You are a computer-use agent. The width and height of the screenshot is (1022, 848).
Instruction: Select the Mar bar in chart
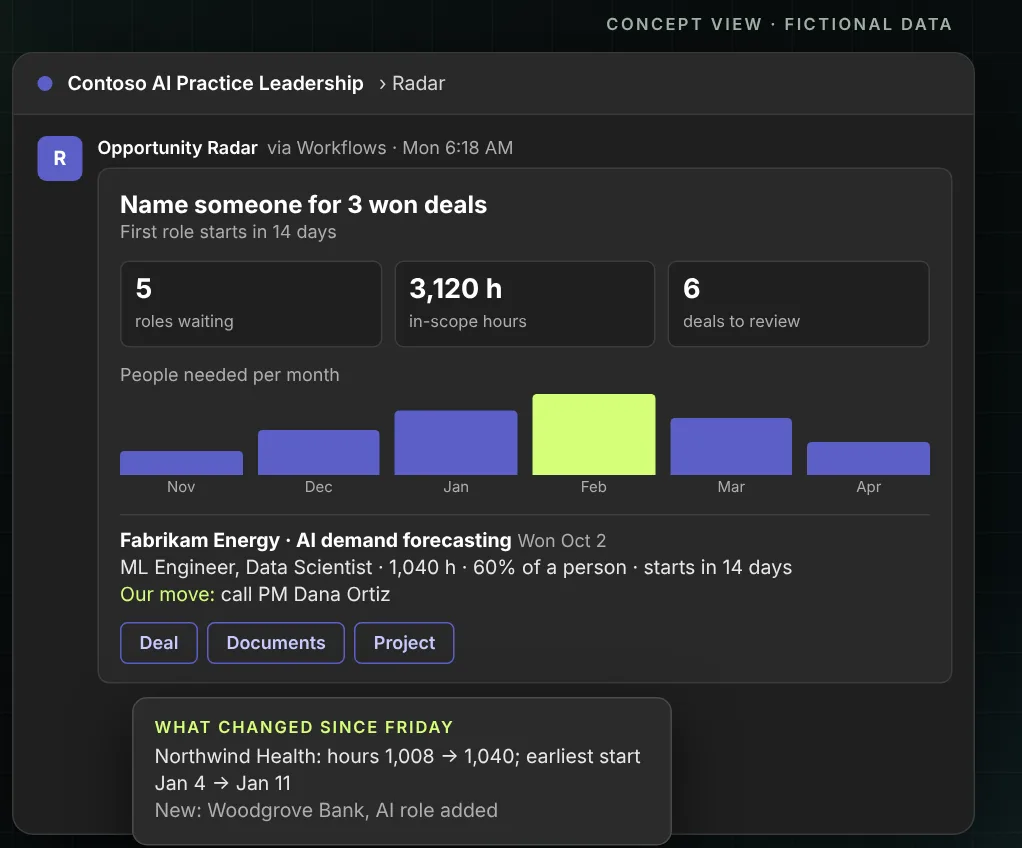pos(731,446)
